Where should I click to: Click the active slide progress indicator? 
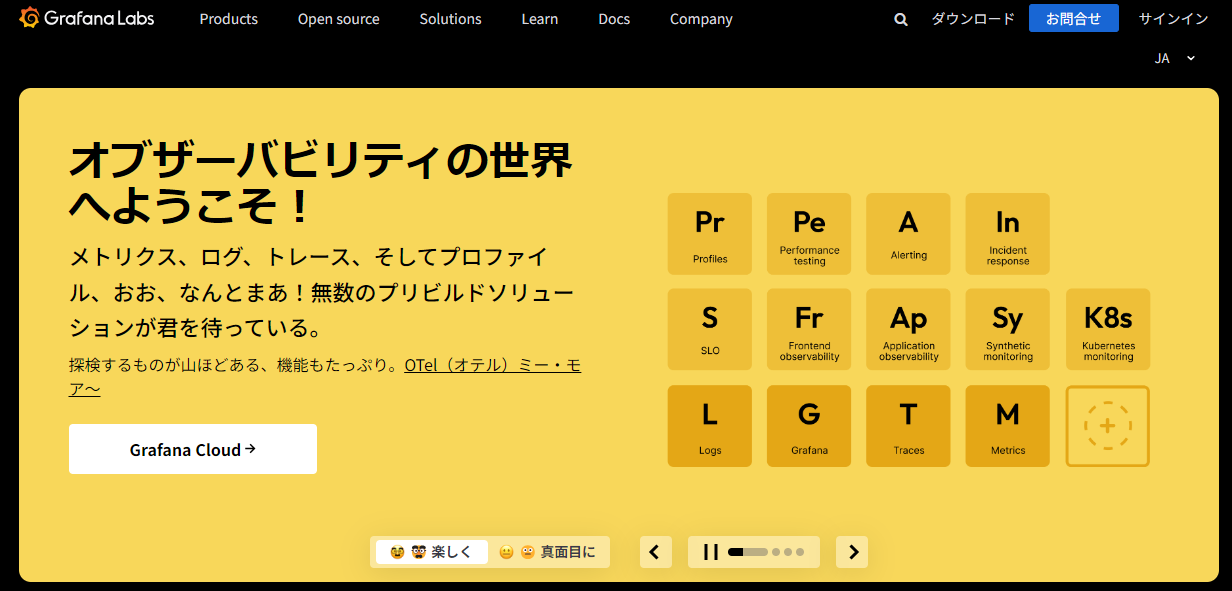(x=748, y=552)
